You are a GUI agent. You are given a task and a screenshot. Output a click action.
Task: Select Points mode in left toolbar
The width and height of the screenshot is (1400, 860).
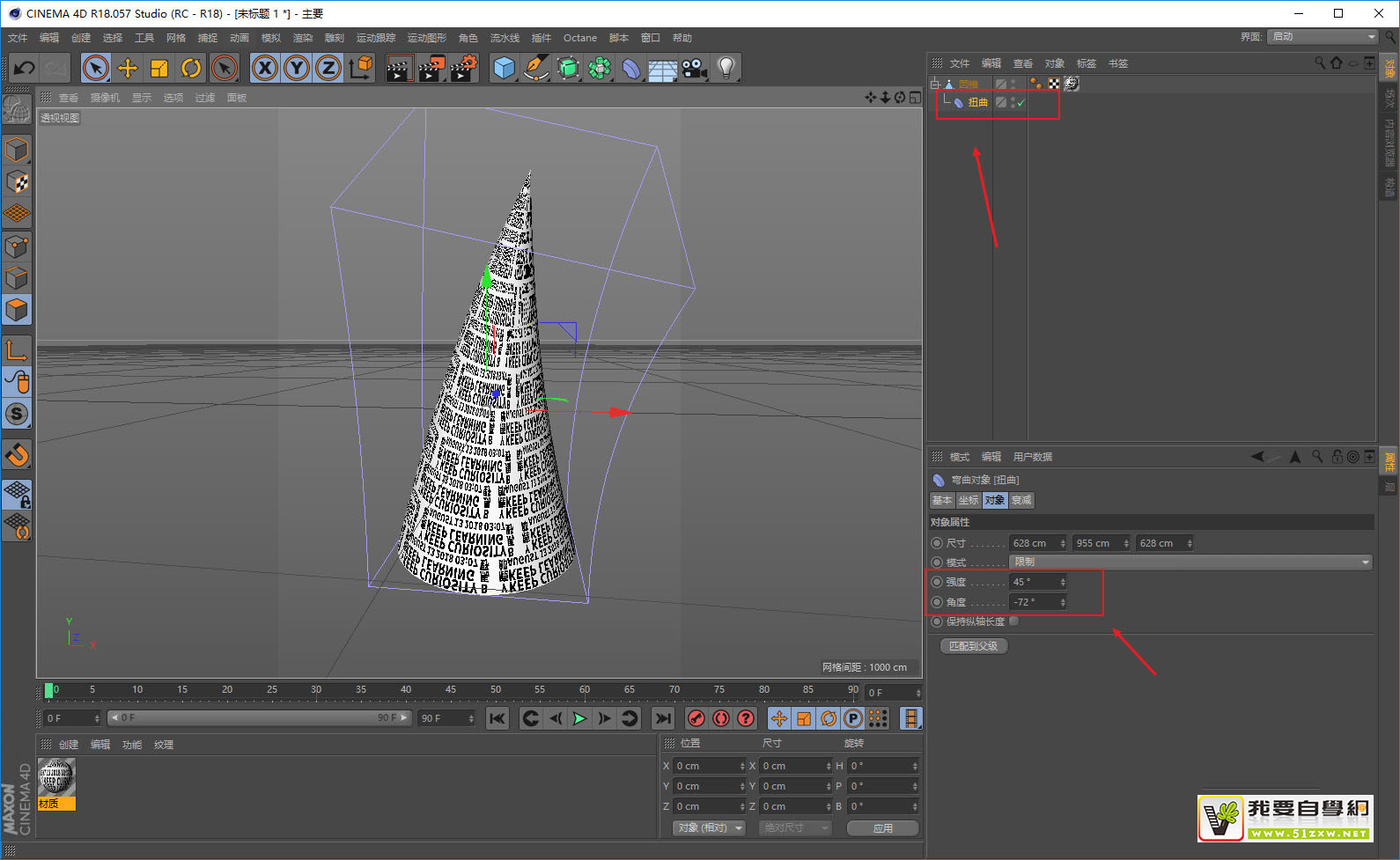coord(17,246)
